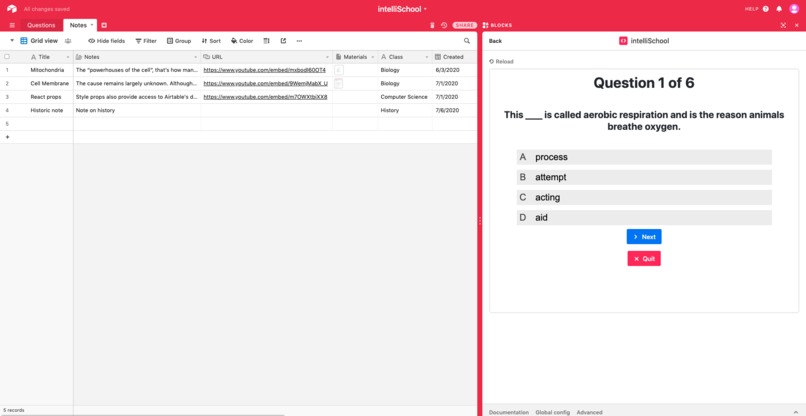This screenshot has width=806, height=416.
Task: Select the Mitochondria title cell
Action: 46,70
